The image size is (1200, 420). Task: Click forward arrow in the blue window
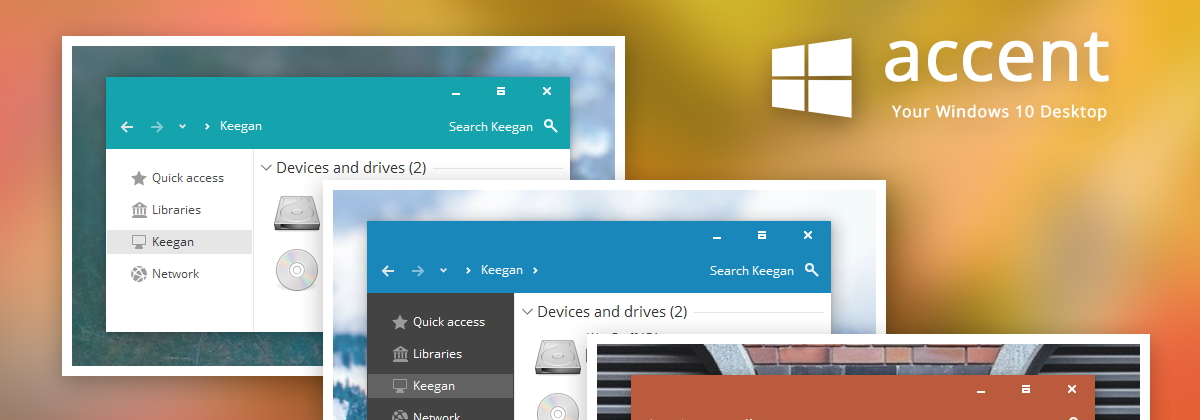[418, 270]
